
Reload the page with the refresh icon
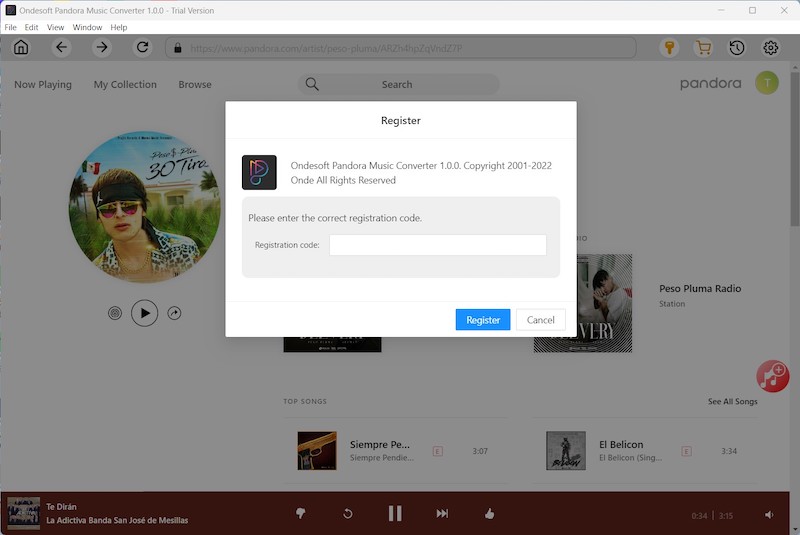pyautogui.click(x=142, y=47)
